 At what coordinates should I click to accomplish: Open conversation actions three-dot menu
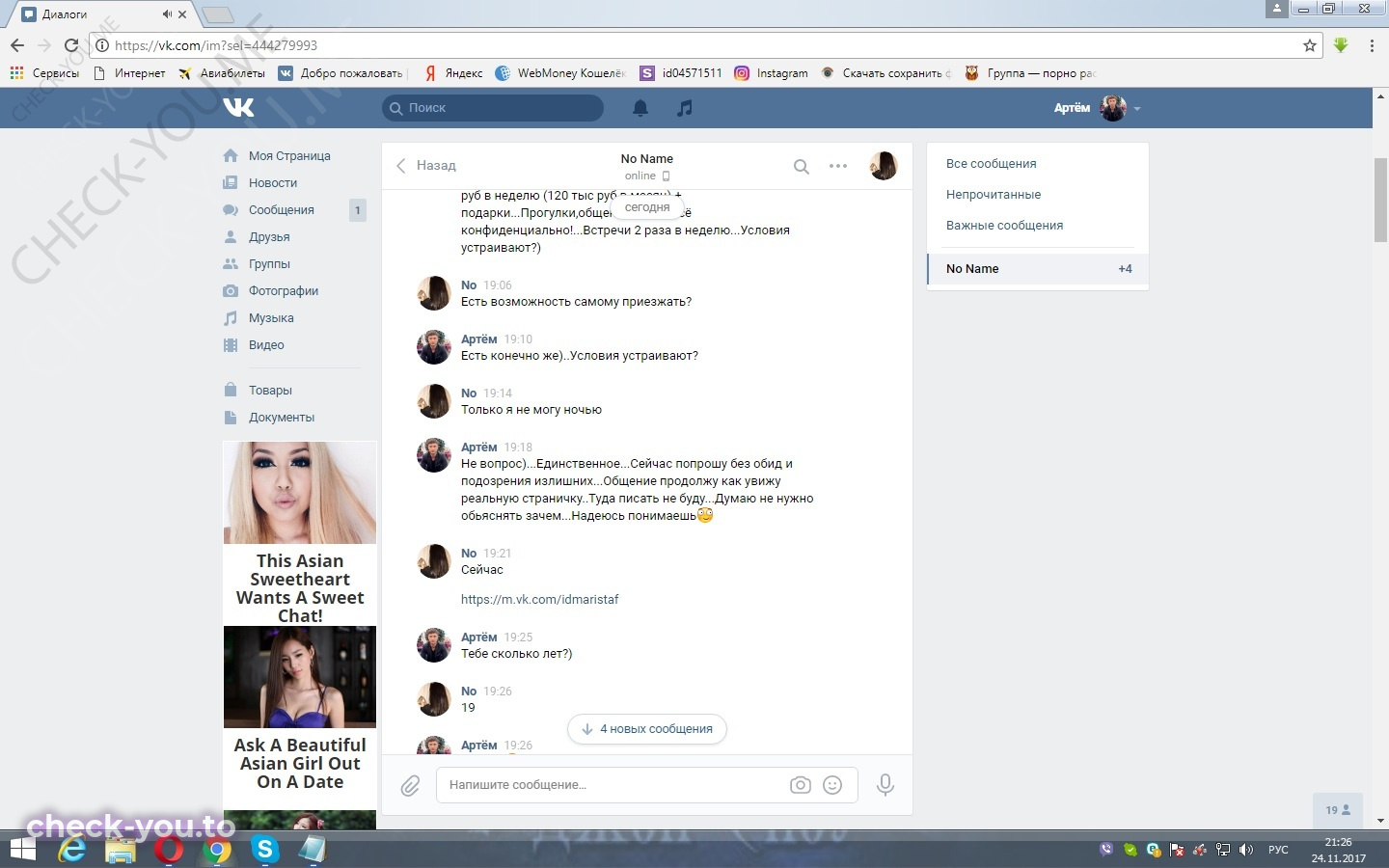[838, 166]
